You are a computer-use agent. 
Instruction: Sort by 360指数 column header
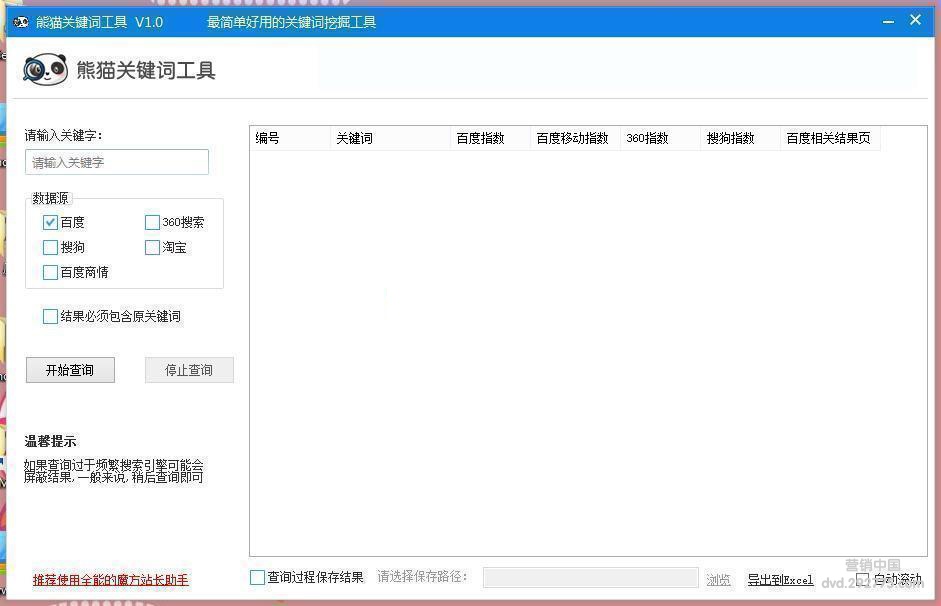[x=660, y=138]
